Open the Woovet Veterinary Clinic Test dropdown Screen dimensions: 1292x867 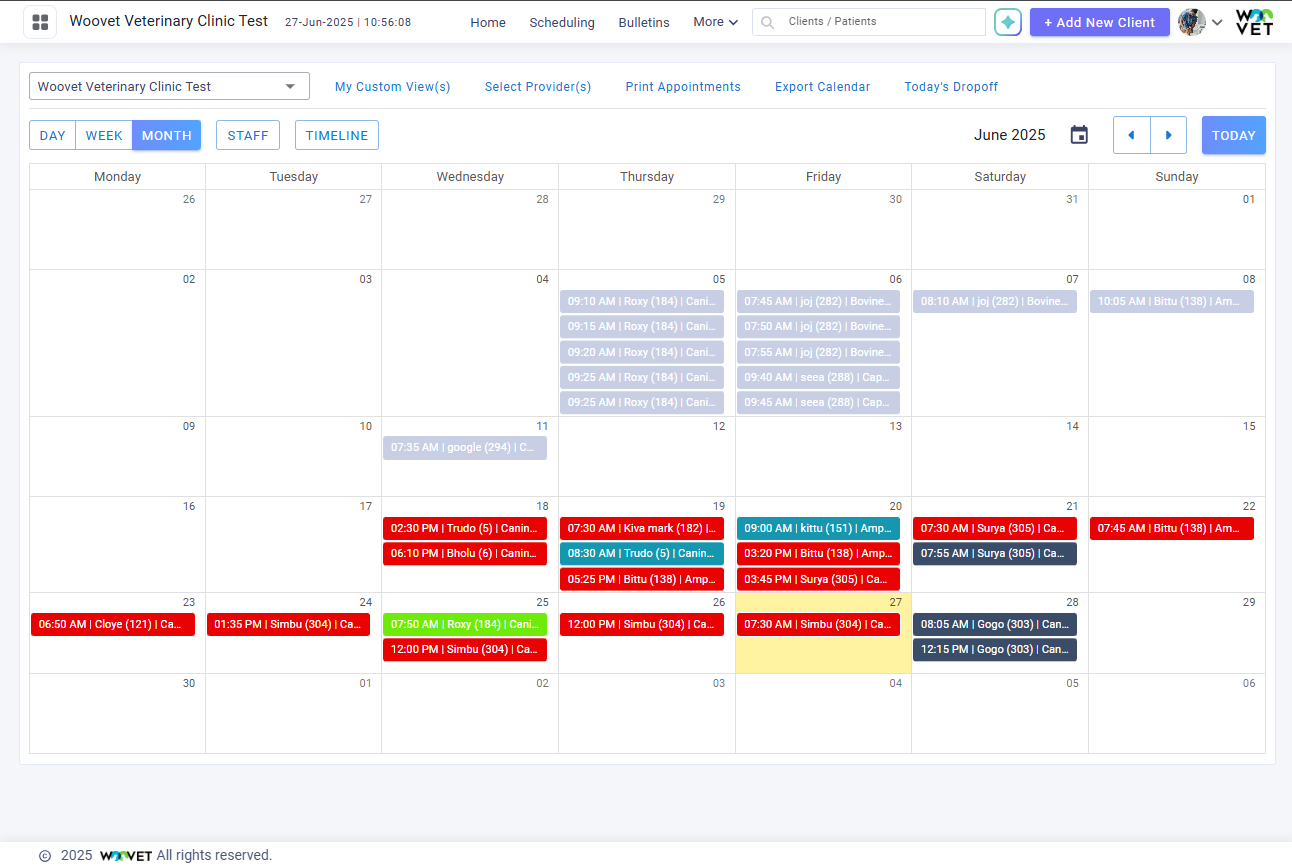pos(169,86)
